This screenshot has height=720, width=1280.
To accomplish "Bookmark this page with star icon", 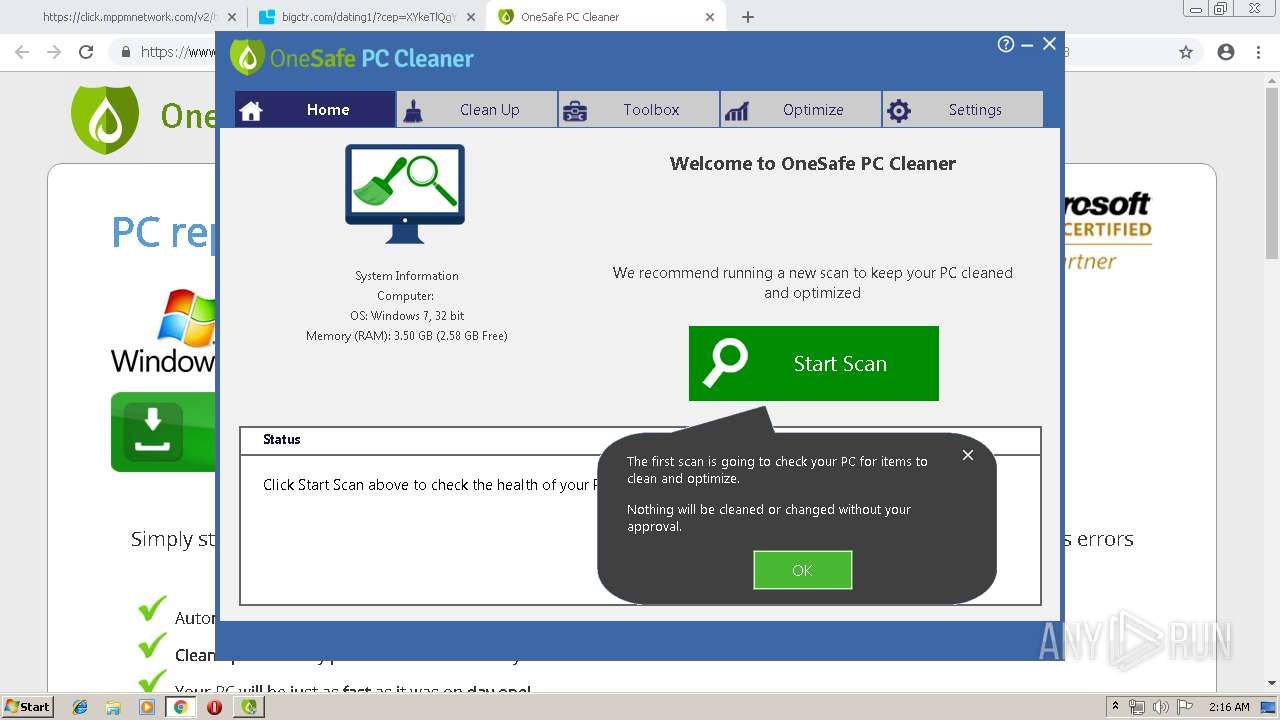I will pos(1186,52).
